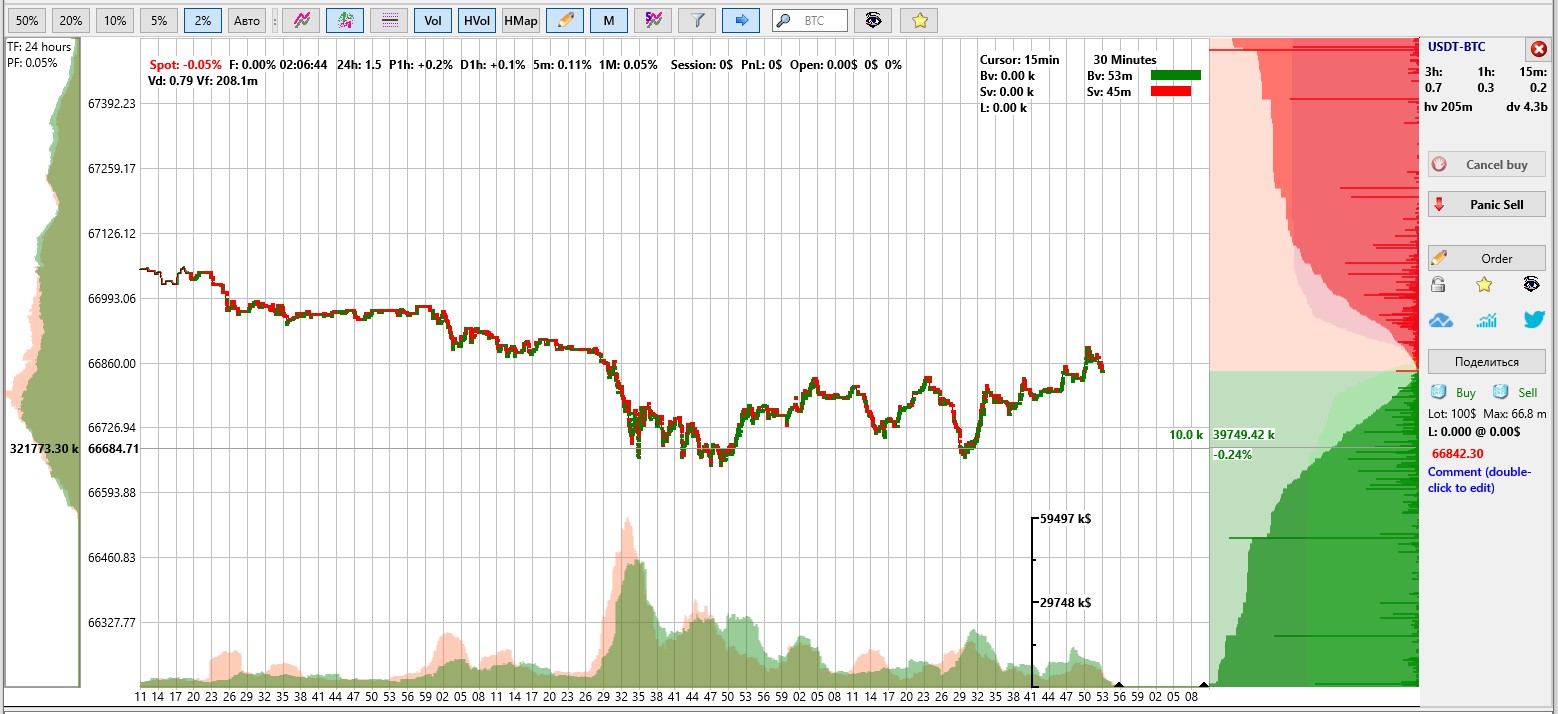Click the horizontal lines toolbar icon

coord(389,20)
